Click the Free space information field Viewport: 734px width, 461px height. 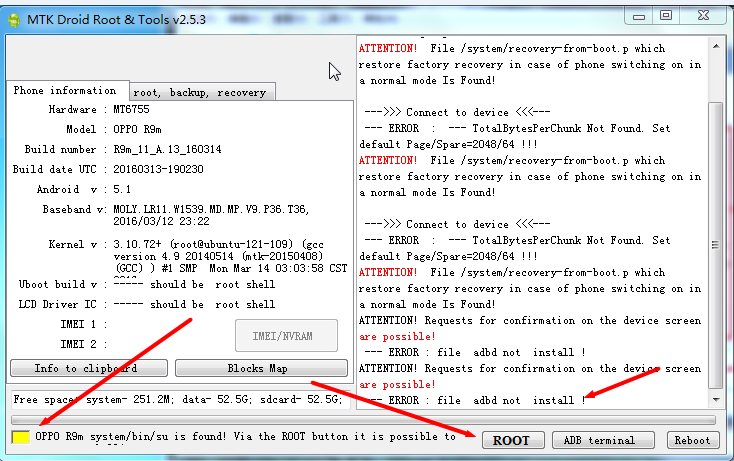tap(181, 399)
